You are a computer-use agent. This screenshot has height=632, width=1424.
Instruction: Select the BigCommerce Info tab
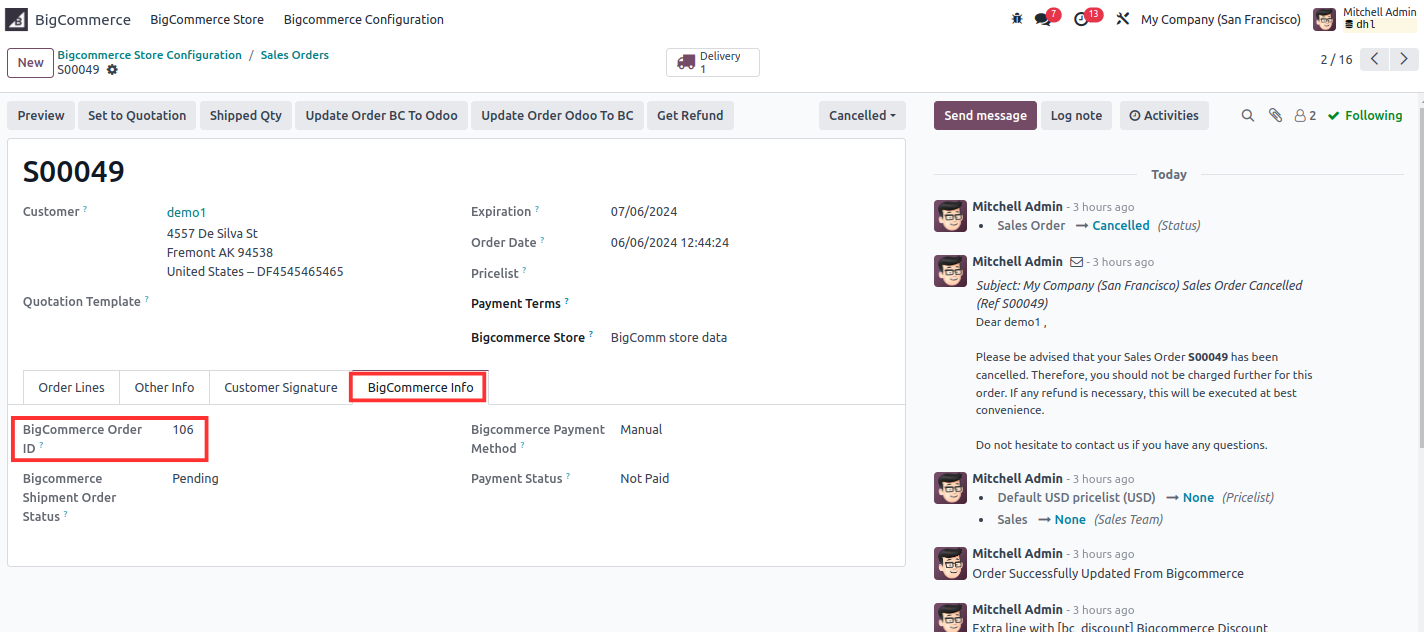421,387
